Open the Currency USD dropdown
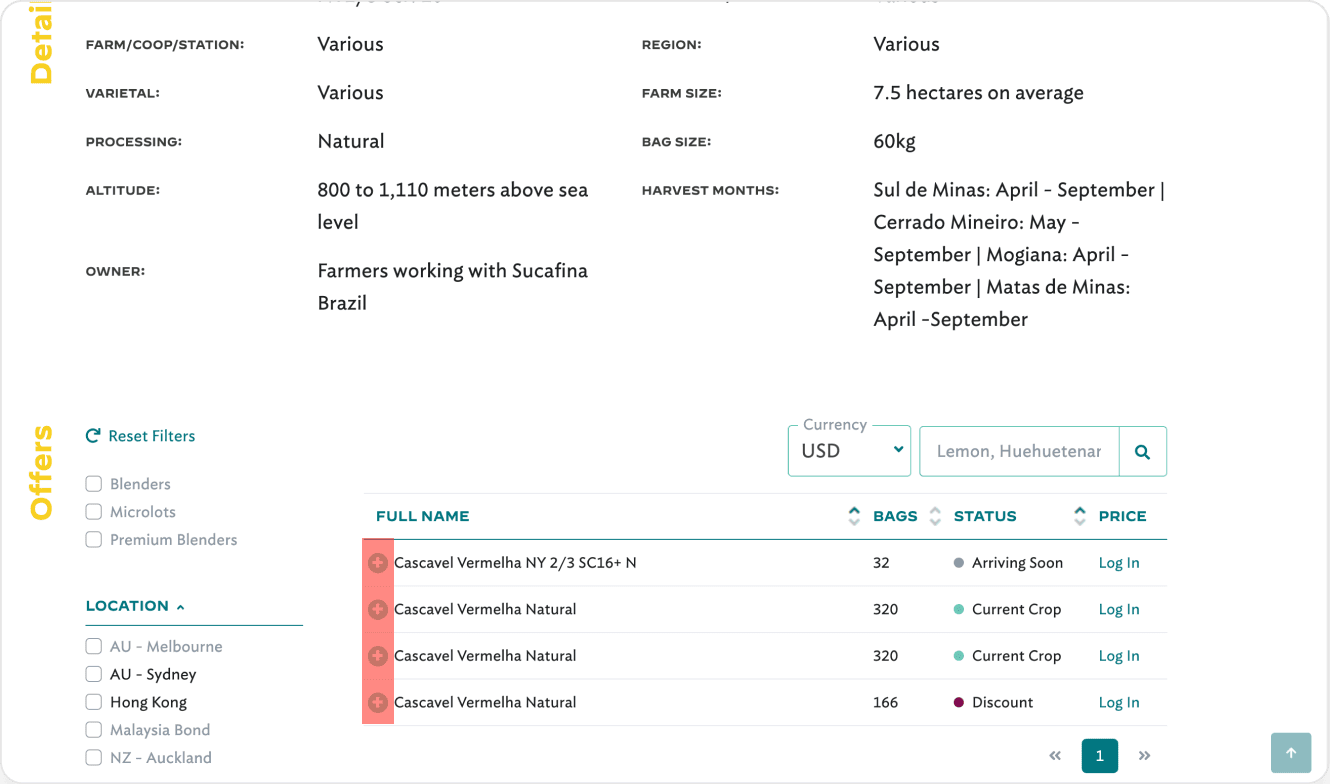This screenshot has width=1330, height=784. [849, 451]
